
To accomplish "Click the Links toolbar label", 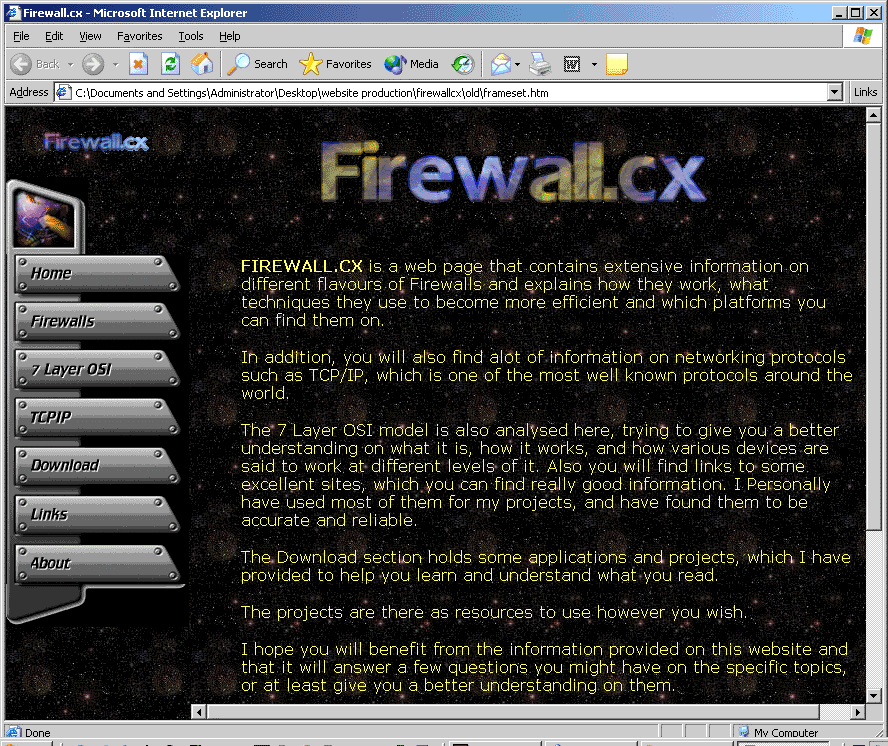I will click(865, 92).
